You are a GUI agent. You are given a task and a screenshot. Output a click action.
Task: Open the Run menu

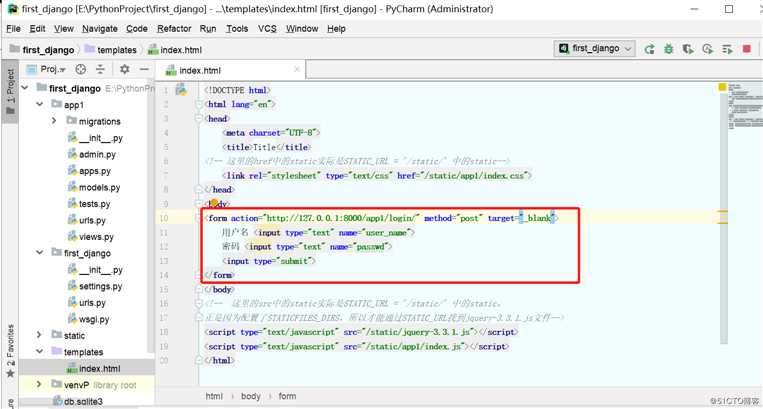(208, 29)
